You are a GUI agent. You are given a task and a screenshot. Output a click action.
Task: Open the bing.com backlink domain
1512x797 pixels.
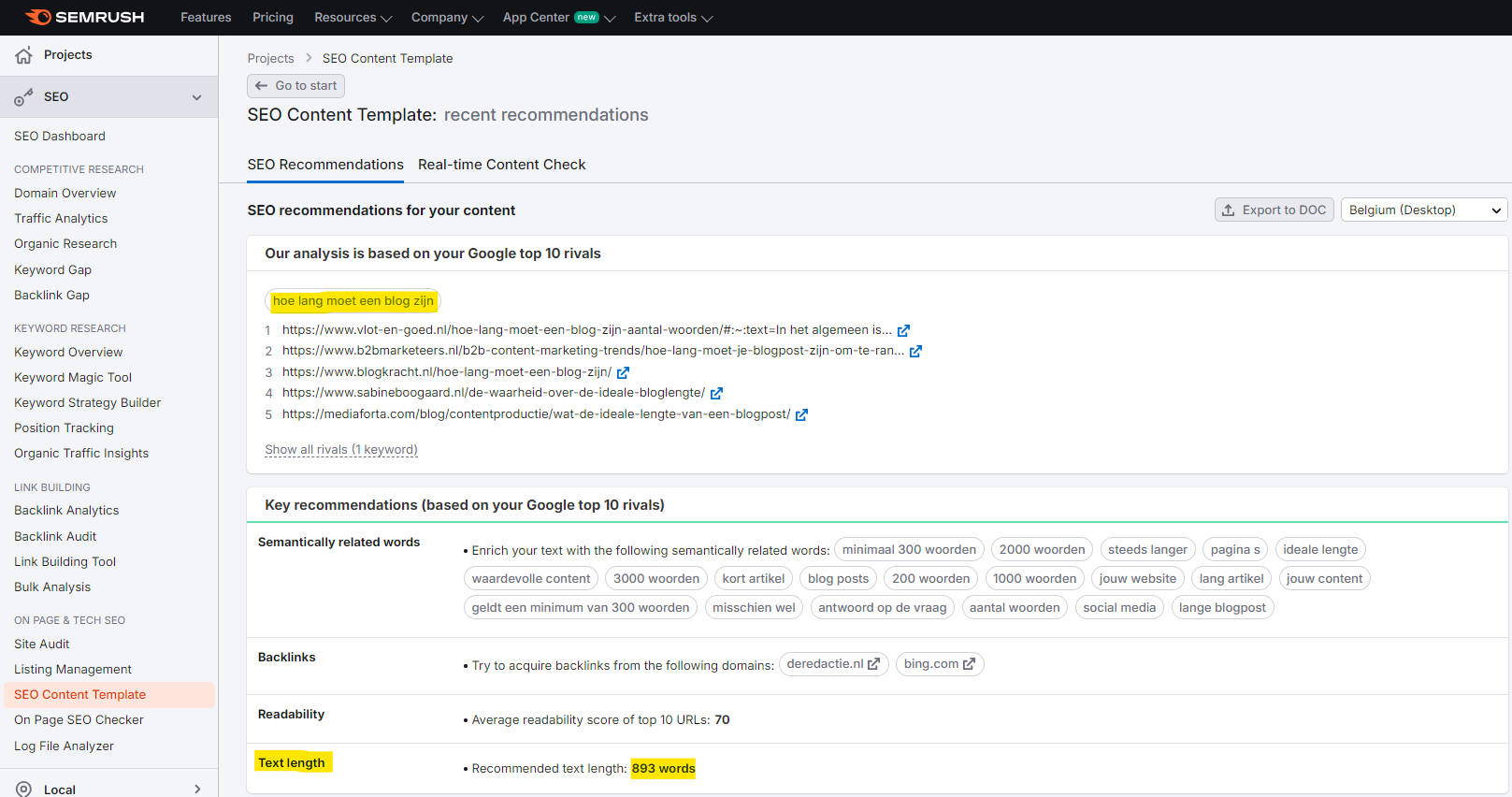pos(940,664)
